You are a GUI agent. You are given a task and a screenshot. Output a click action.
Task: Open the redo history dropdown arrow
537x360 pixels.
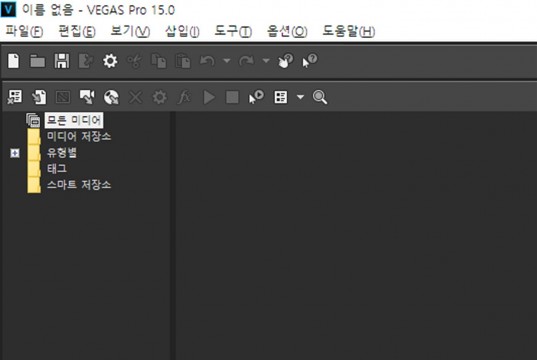pos(266,61)
